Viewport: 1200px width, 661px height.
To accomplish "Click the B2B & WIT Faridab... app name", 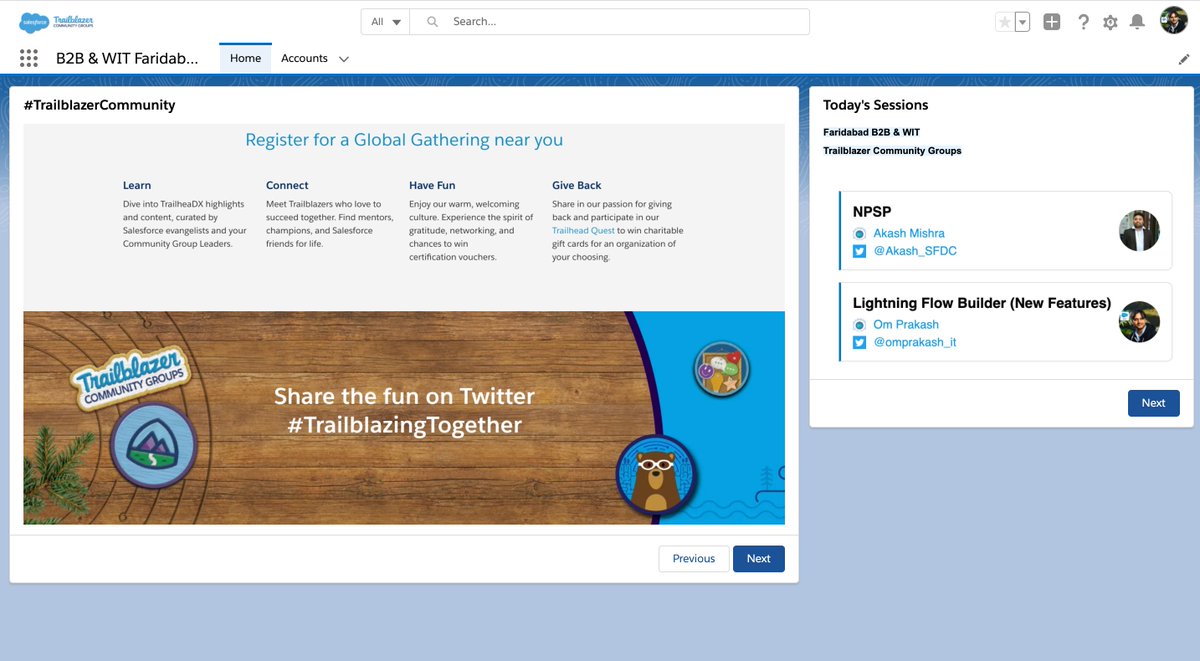I will click(x=127, y=58).
